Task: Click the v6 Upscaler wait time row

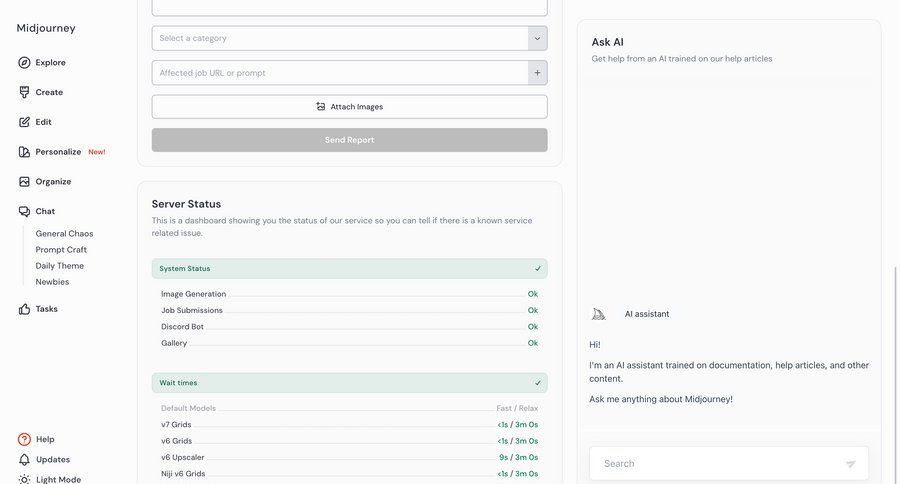Action: tap(350, 458)
